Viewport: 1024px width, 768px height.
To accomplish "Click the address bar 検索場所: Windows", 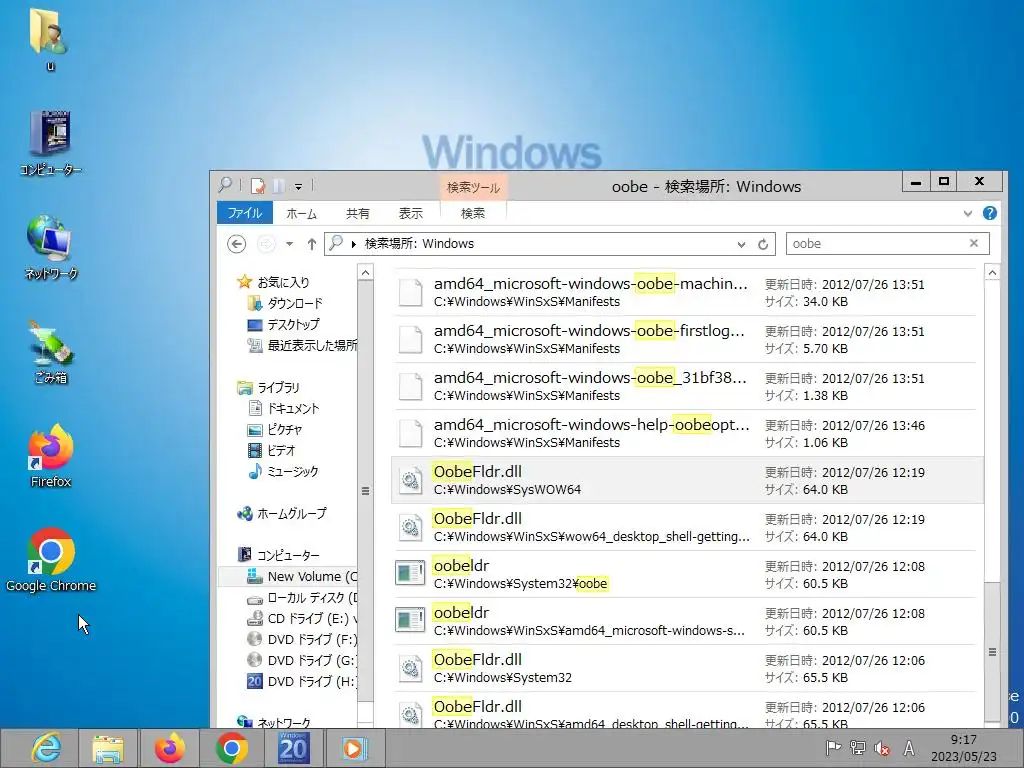I will click(x=419, y=244).
